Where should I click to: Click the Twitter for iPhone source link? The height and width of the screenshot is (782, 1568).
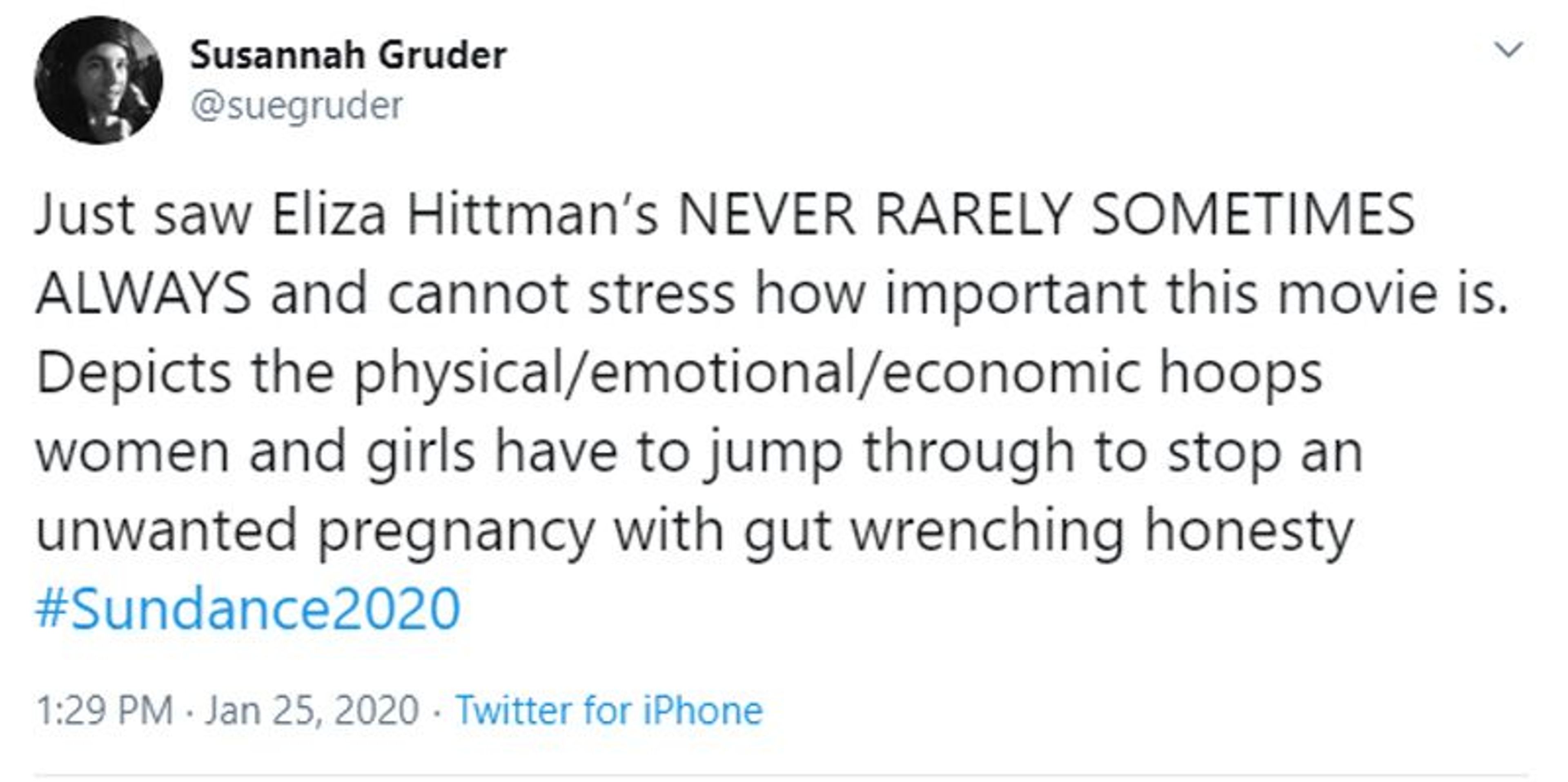(609, 710)
